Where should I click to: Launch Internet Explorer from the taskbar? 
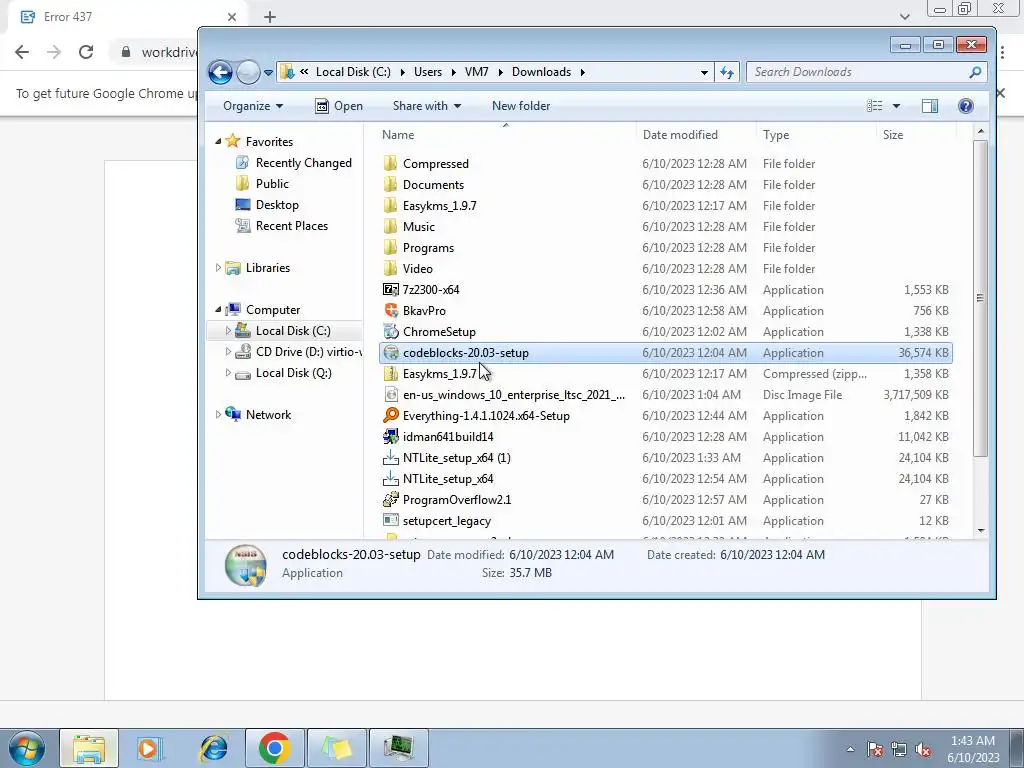214,748
